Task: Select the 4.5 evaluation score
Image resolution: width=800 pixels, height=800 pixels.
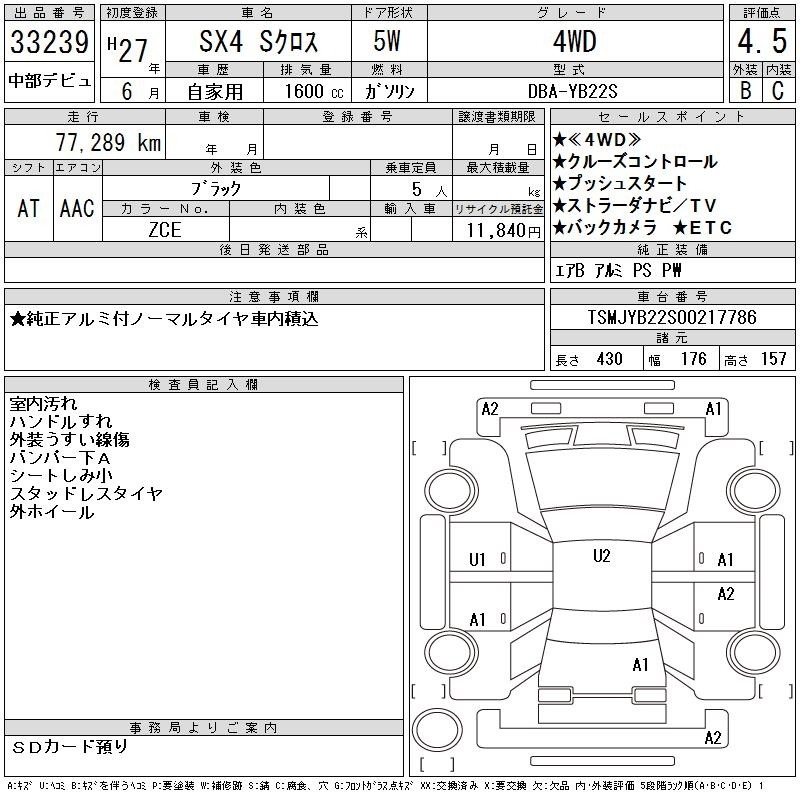Action: pyautogui.click(x=762, y=41)
